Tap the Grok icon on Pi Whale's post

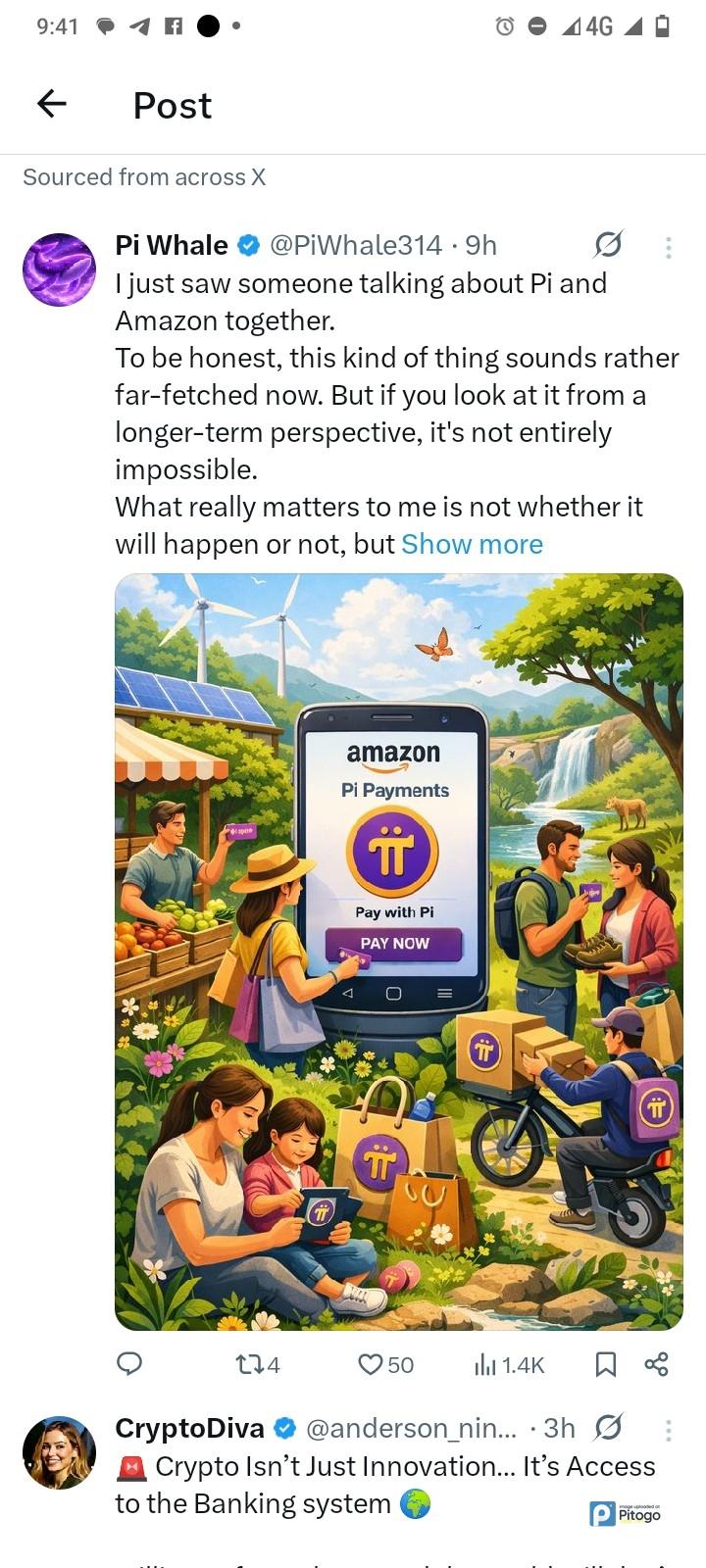[x=608, y=244]
